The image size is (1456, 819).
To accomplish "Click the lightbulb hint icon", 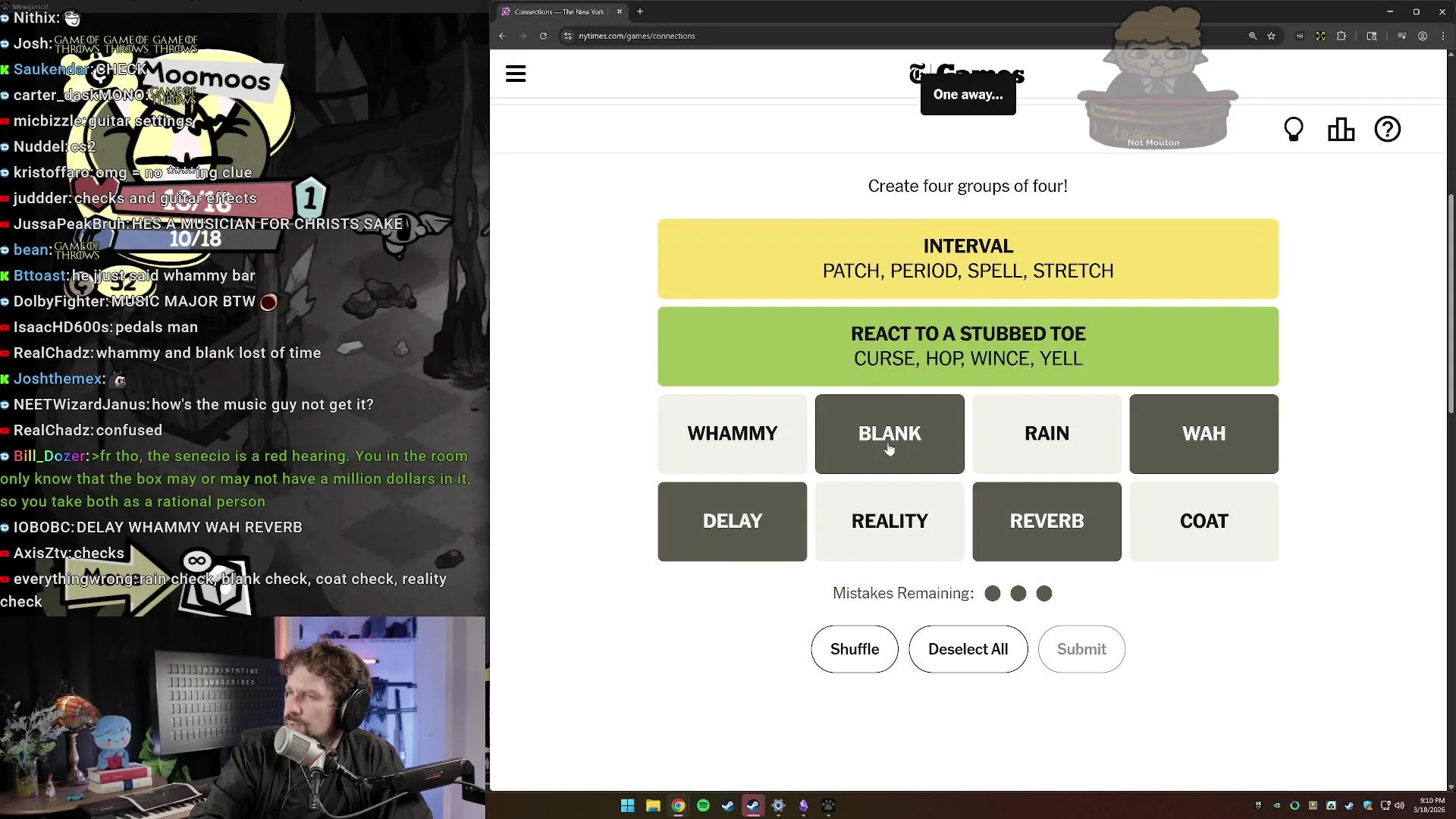I will tap(1294, 130).
